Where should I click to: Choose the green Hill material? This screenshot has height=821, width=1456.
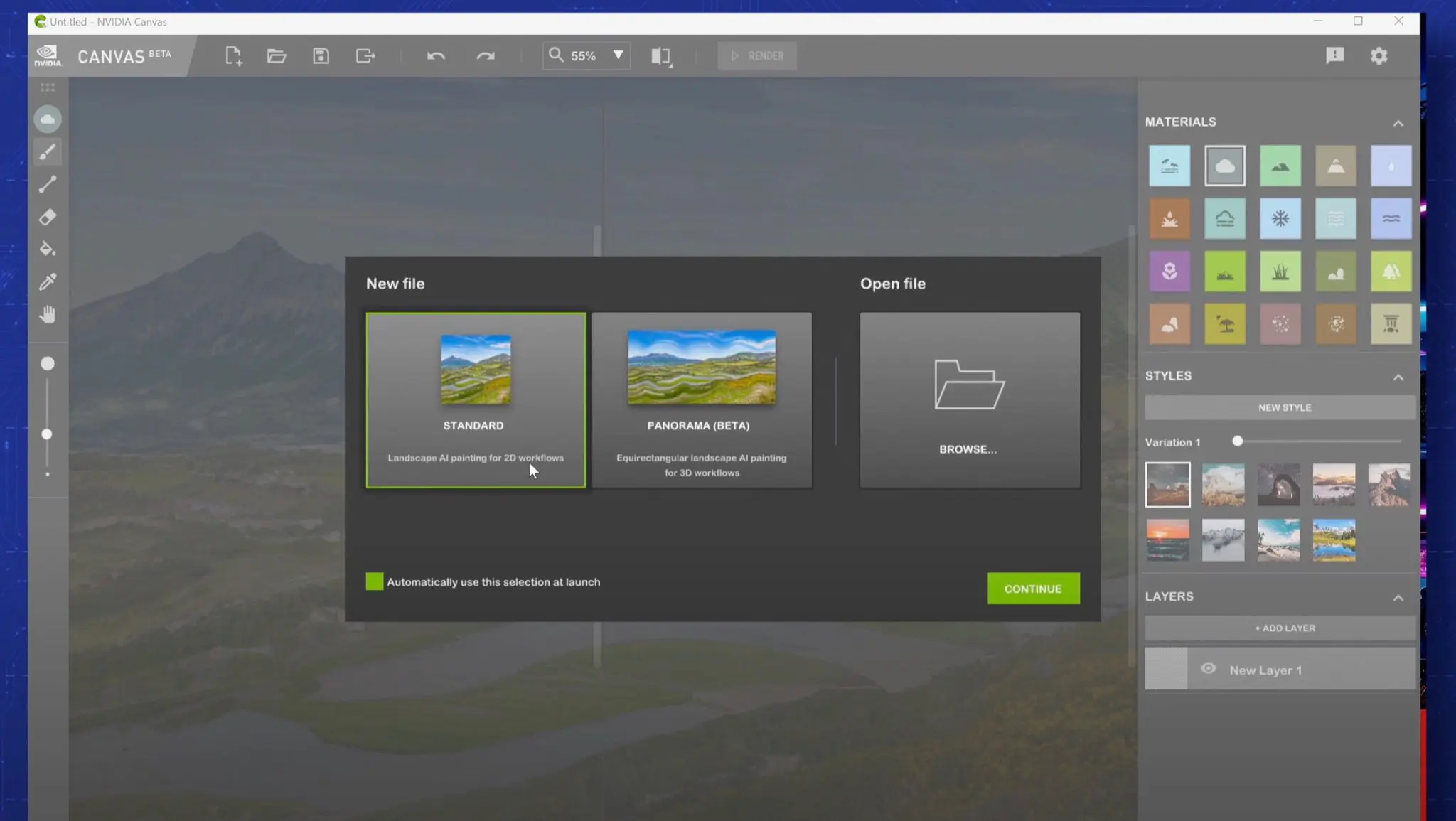click(1280, 166)
